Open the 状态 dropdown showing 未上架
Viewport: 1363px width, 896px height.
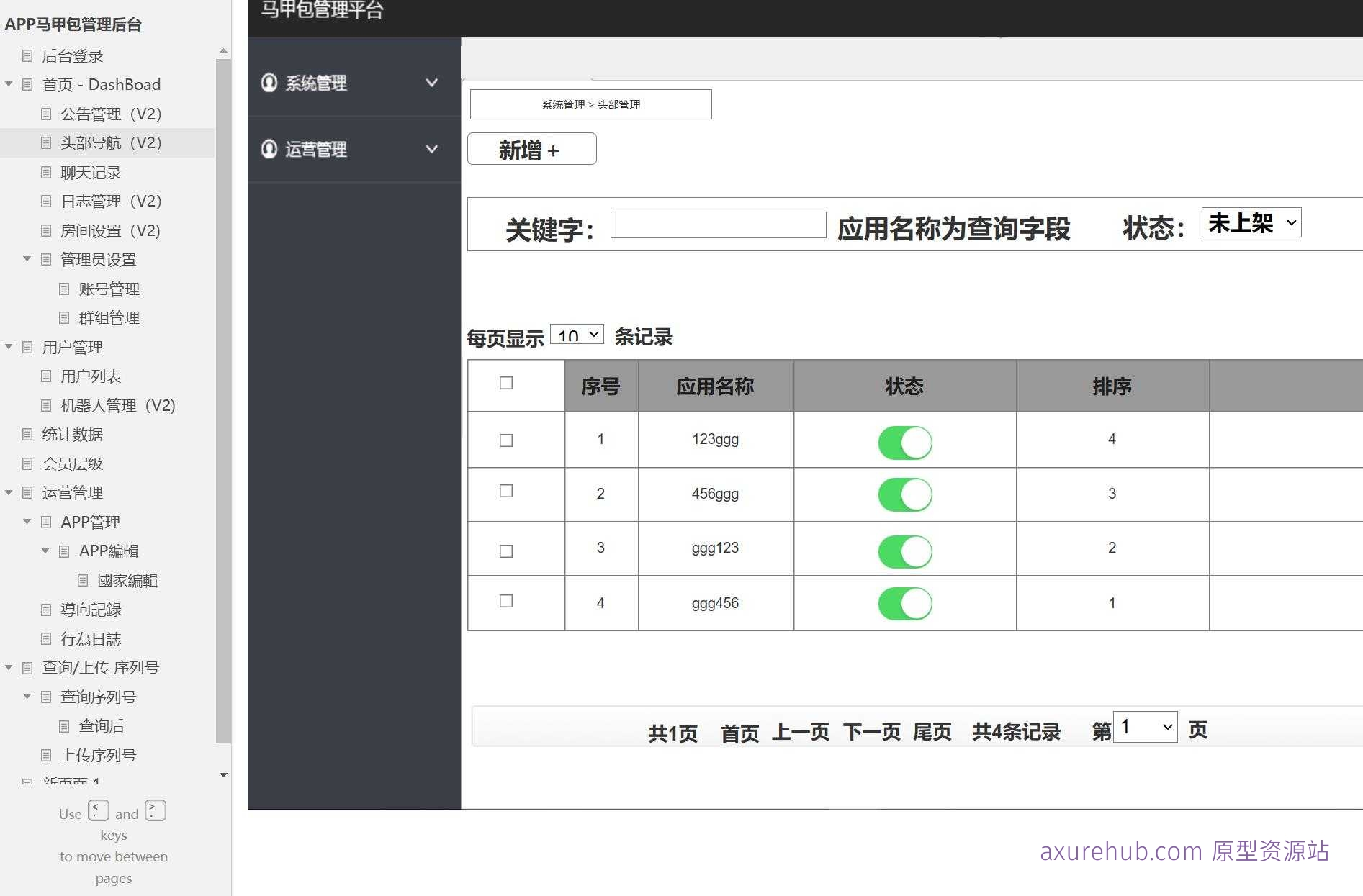click(x=1251, y=222)
